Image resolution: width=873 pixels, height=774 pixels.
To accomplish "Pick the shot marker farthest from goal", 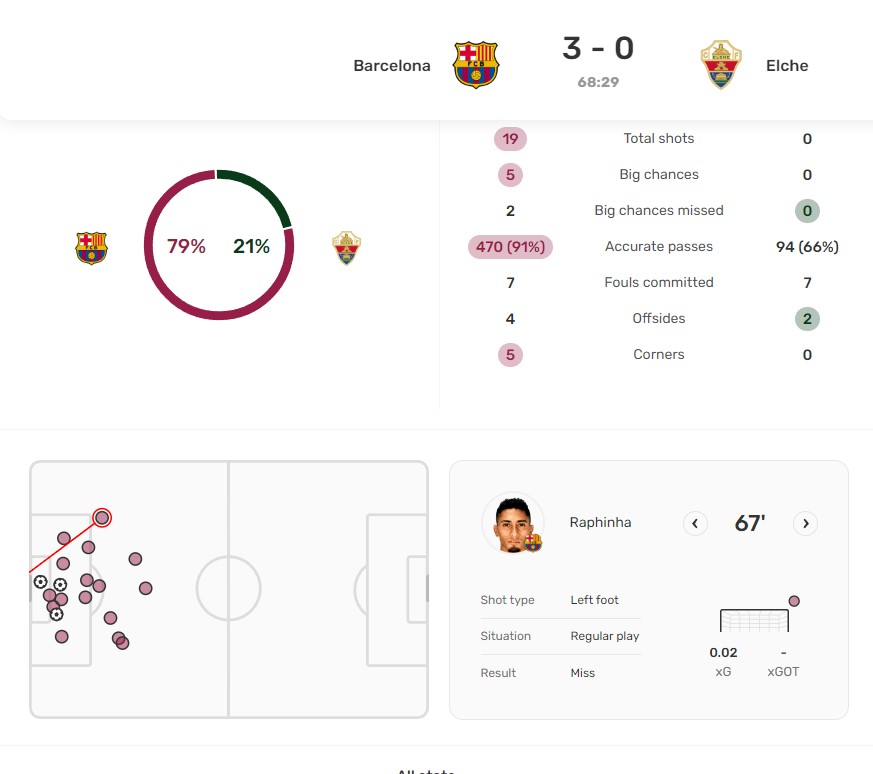I will point(146,588).
